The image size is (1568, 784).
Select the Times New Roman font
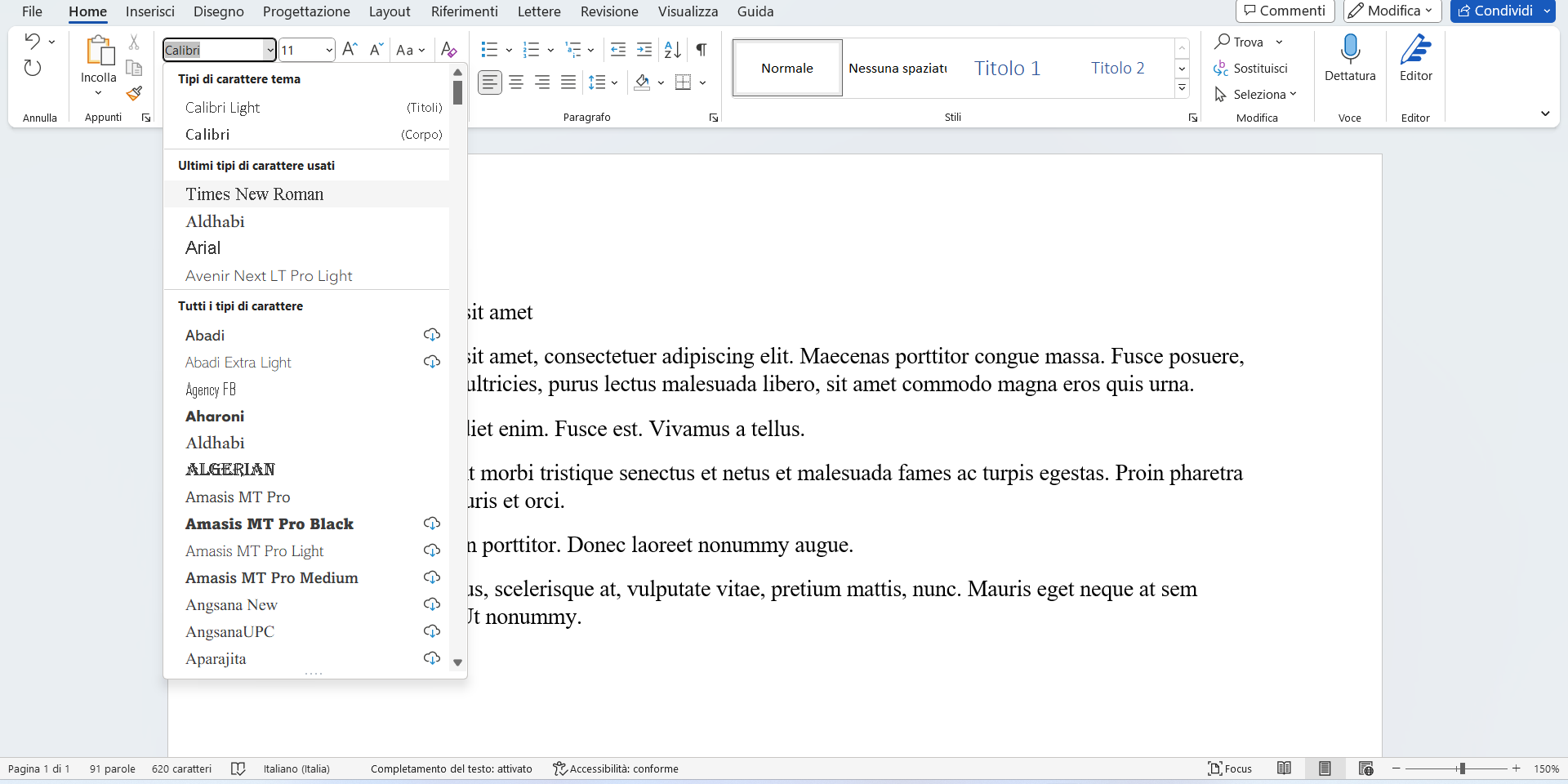coord(254,194)
